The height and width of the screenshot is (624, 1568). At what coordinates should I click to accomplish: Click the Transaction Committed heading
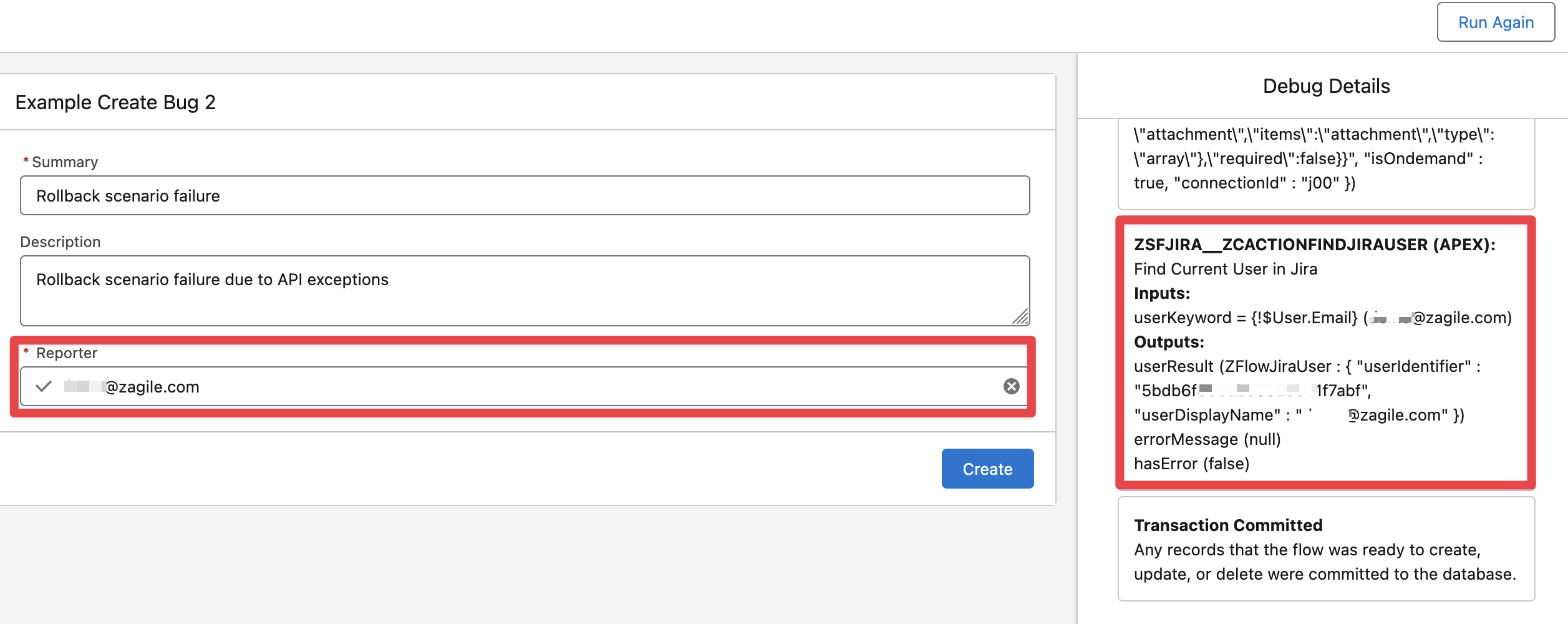click(x=1227, y=525)
